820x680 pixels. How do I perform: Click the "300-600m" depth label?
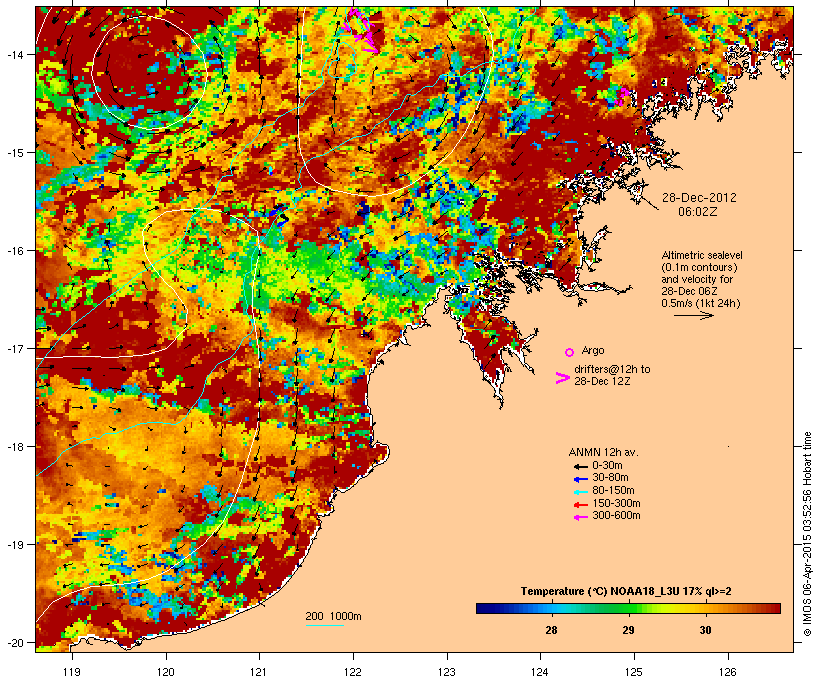click(x=616, y=516)
